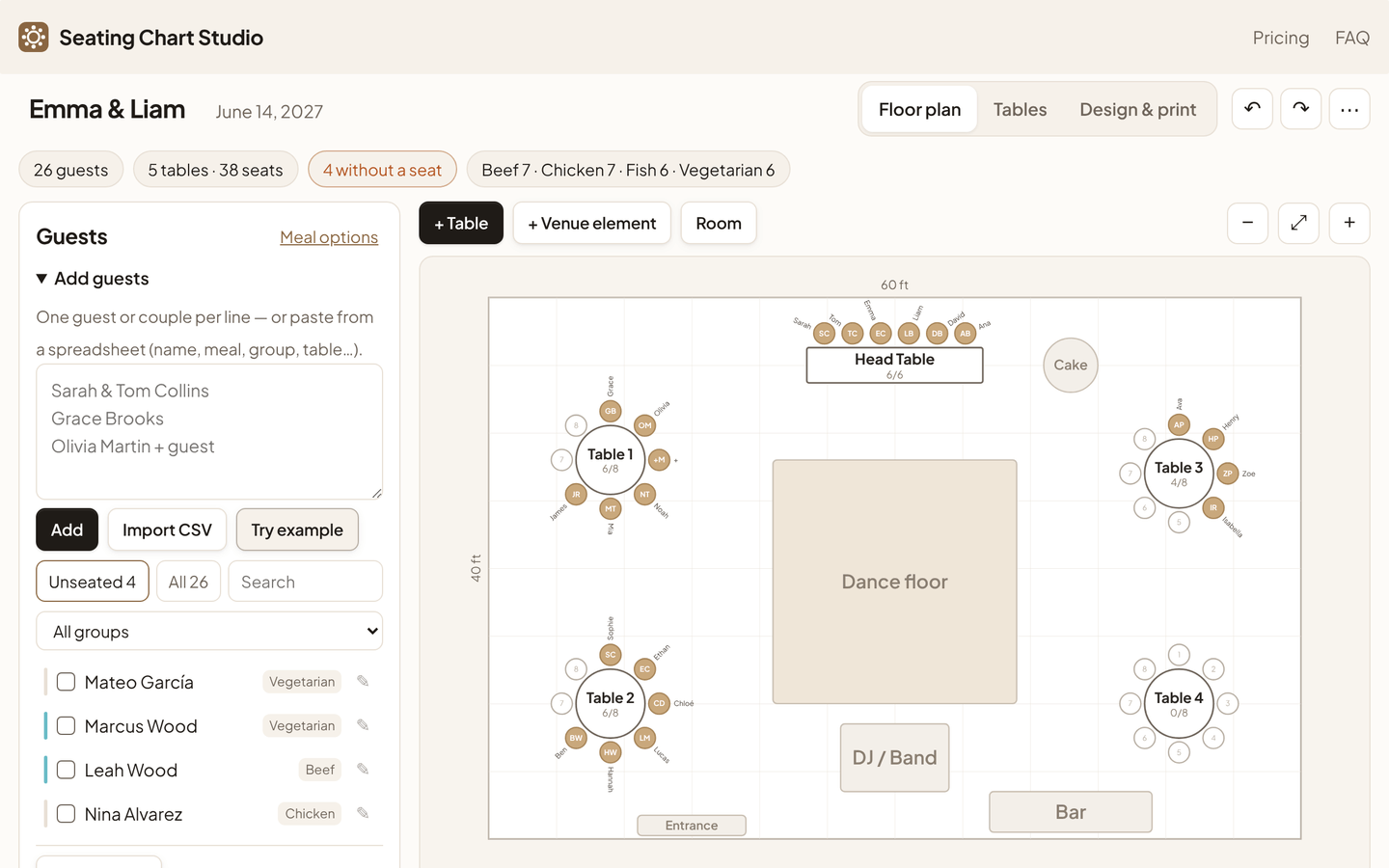Collapse the Add guests section

(x=93, y=279)
